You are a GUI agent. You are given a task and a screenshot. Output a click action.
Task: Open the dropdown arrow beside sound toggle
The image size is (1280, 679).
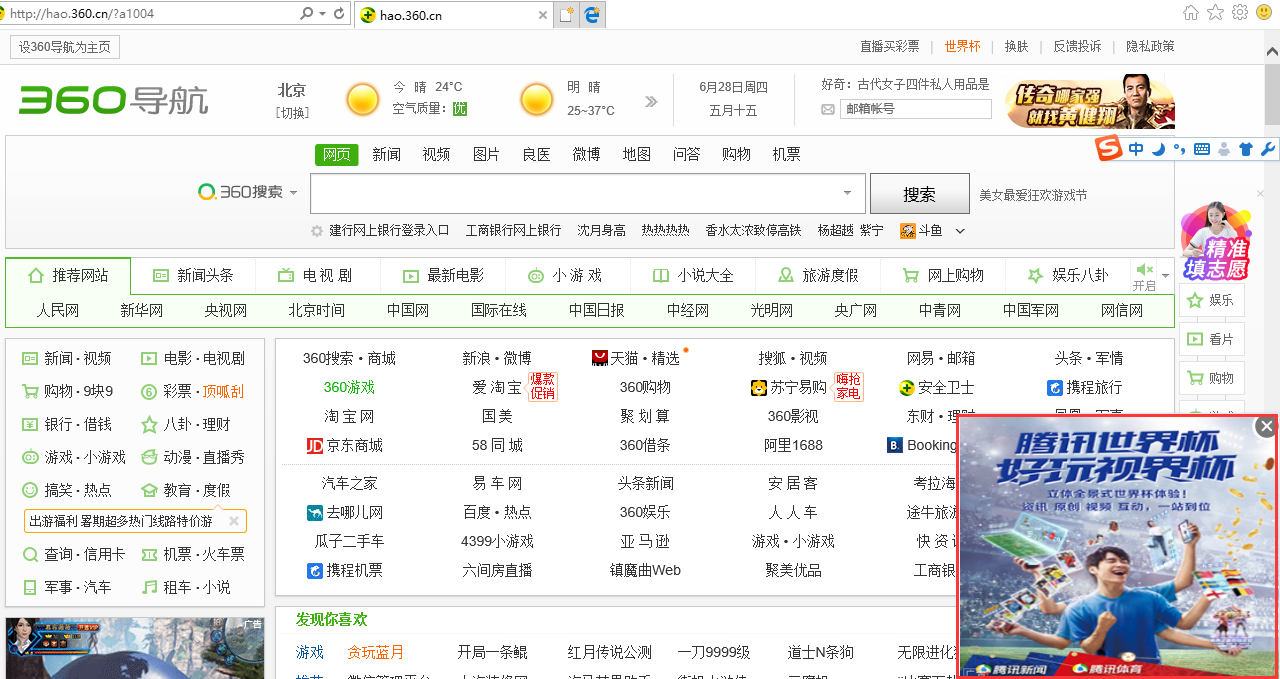pyautogui.click(x=1165, y=276)
